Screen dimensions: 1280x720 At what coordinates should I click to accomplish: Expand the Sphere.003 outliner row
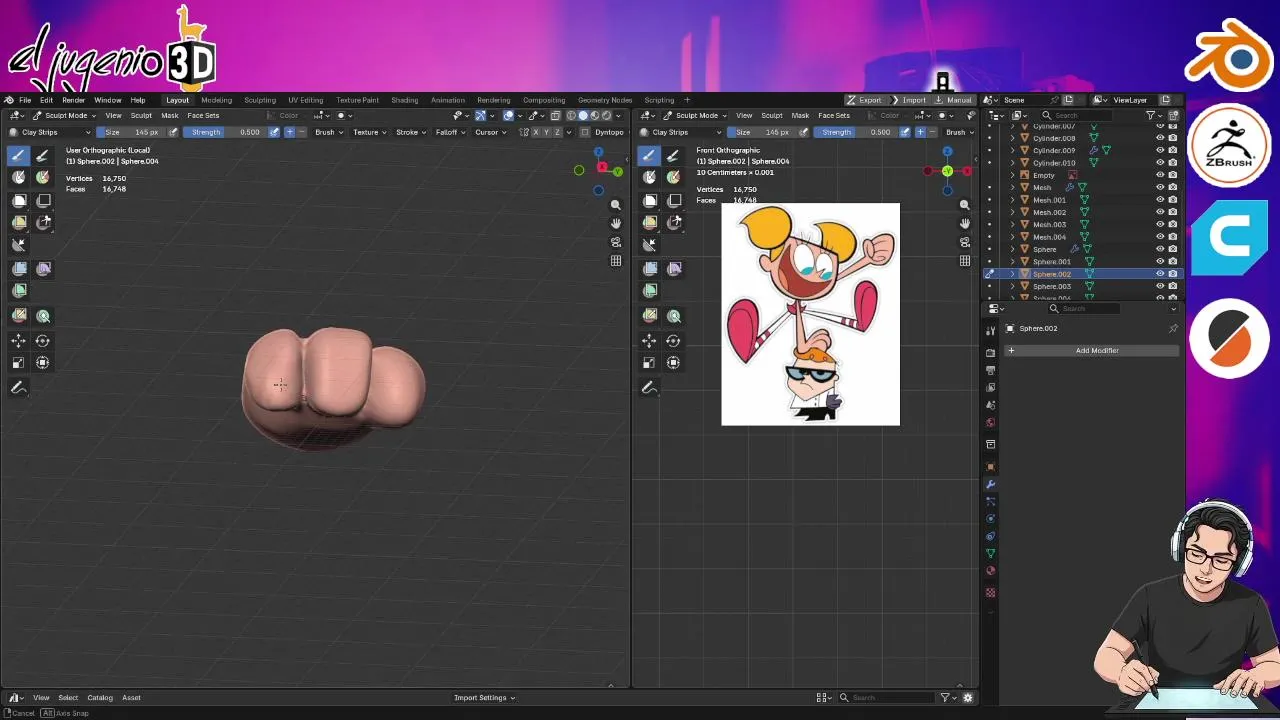tap(1012, 286)
